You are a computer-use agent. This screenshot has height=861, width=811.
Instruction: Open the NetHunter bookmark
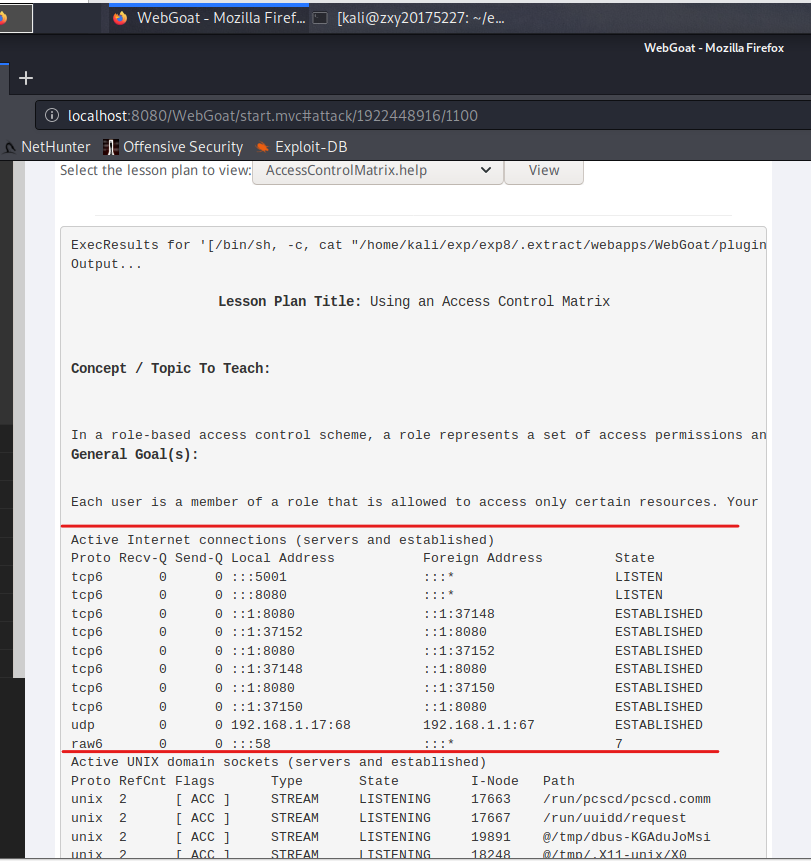(47, 147)
